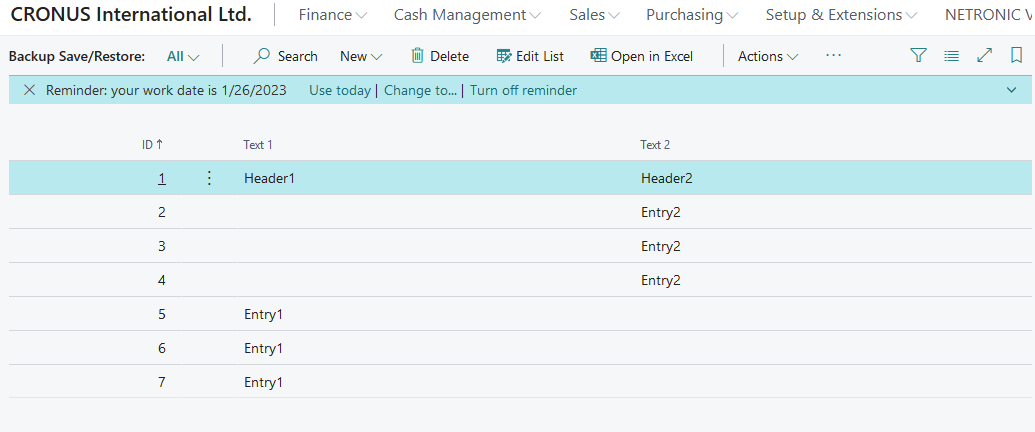This screenshot has width=1035, height=432.
Task: Bookmark this page using the bookmark icon
Action: pyautogui.click(x=1016, y=56)
